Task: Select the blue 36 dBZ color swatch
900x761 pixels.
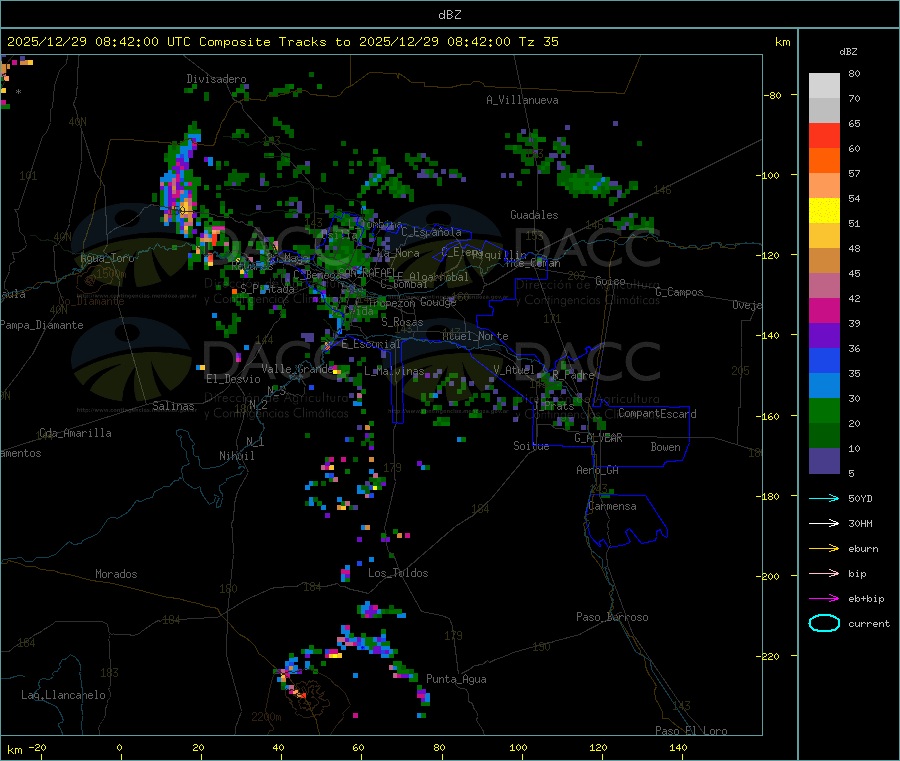Action: (824, 360)
